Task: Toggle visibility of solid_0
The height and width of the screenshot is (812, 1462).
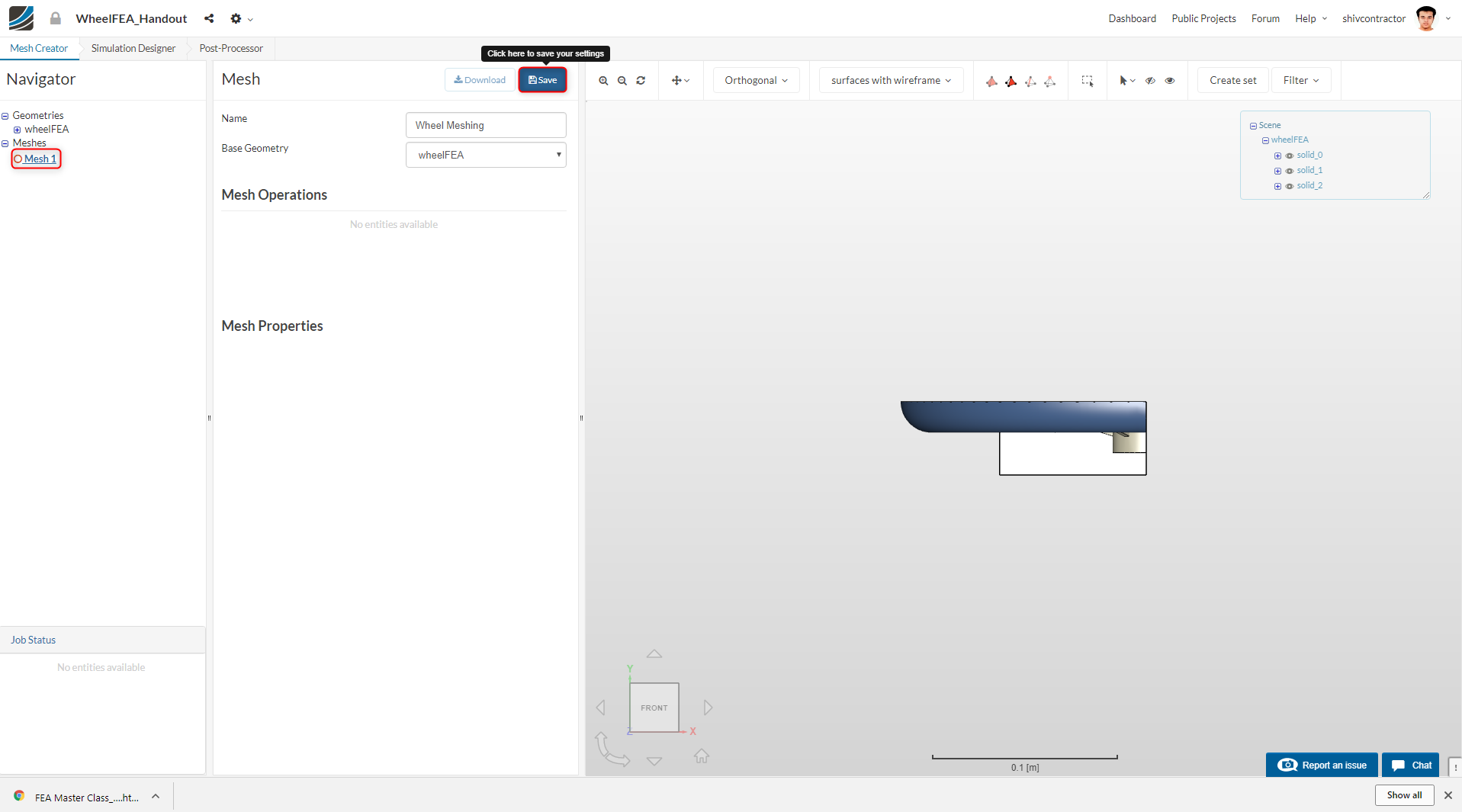Action: point(1290,156)
